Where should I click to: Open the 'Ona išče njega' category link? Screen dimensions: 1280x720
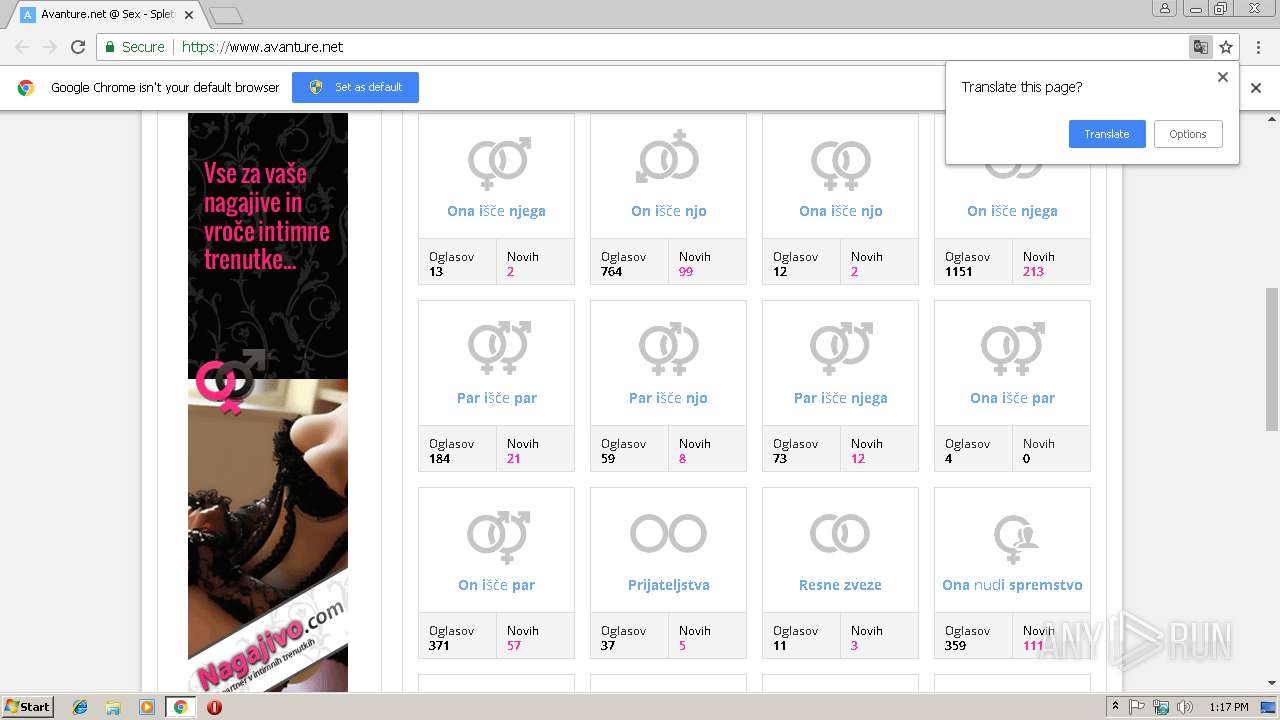496,211
